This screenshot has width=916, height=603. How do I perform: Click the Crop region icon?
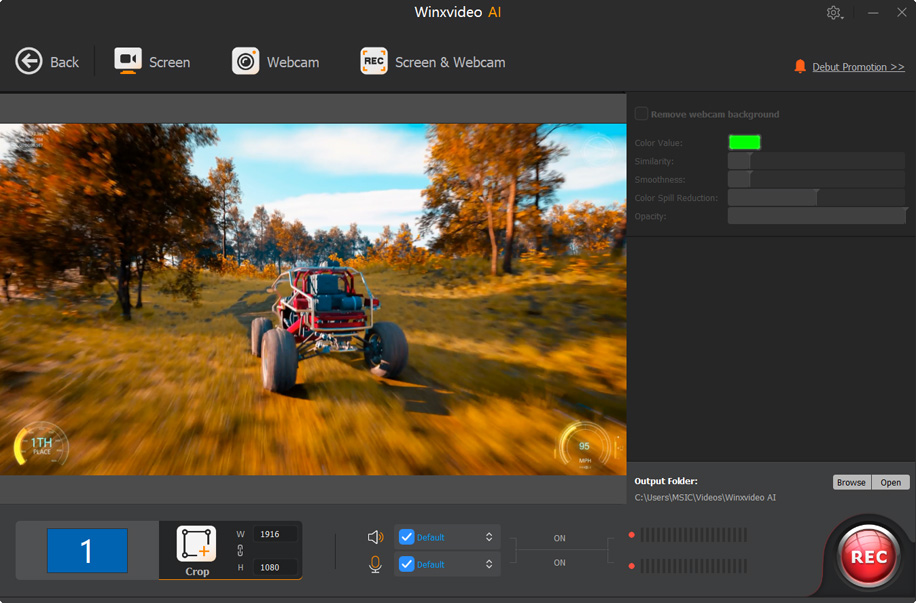pyautogui.click(x=196, y=544)
